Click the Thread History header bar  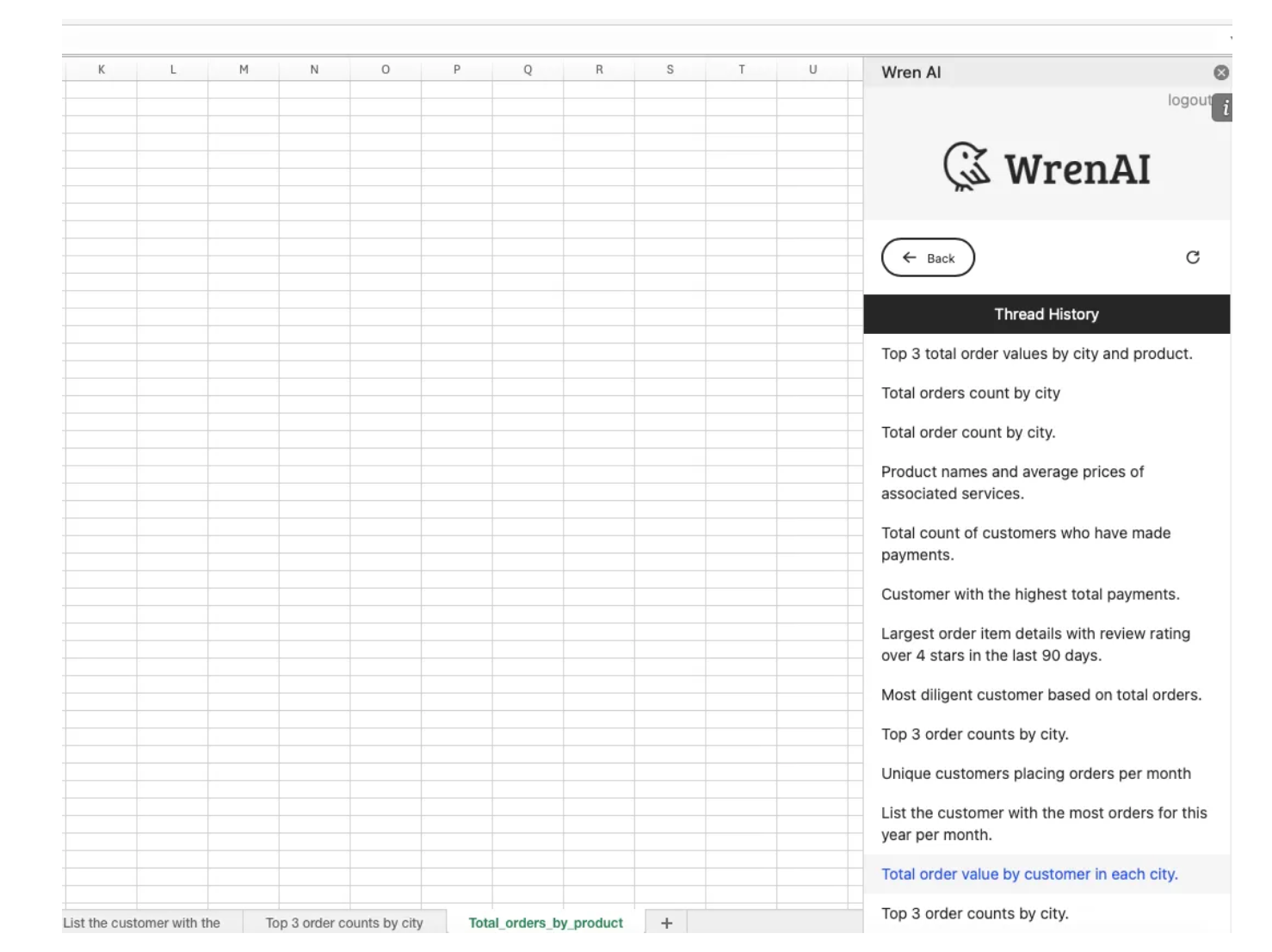pyautogui.click(x=1047, y=314)
